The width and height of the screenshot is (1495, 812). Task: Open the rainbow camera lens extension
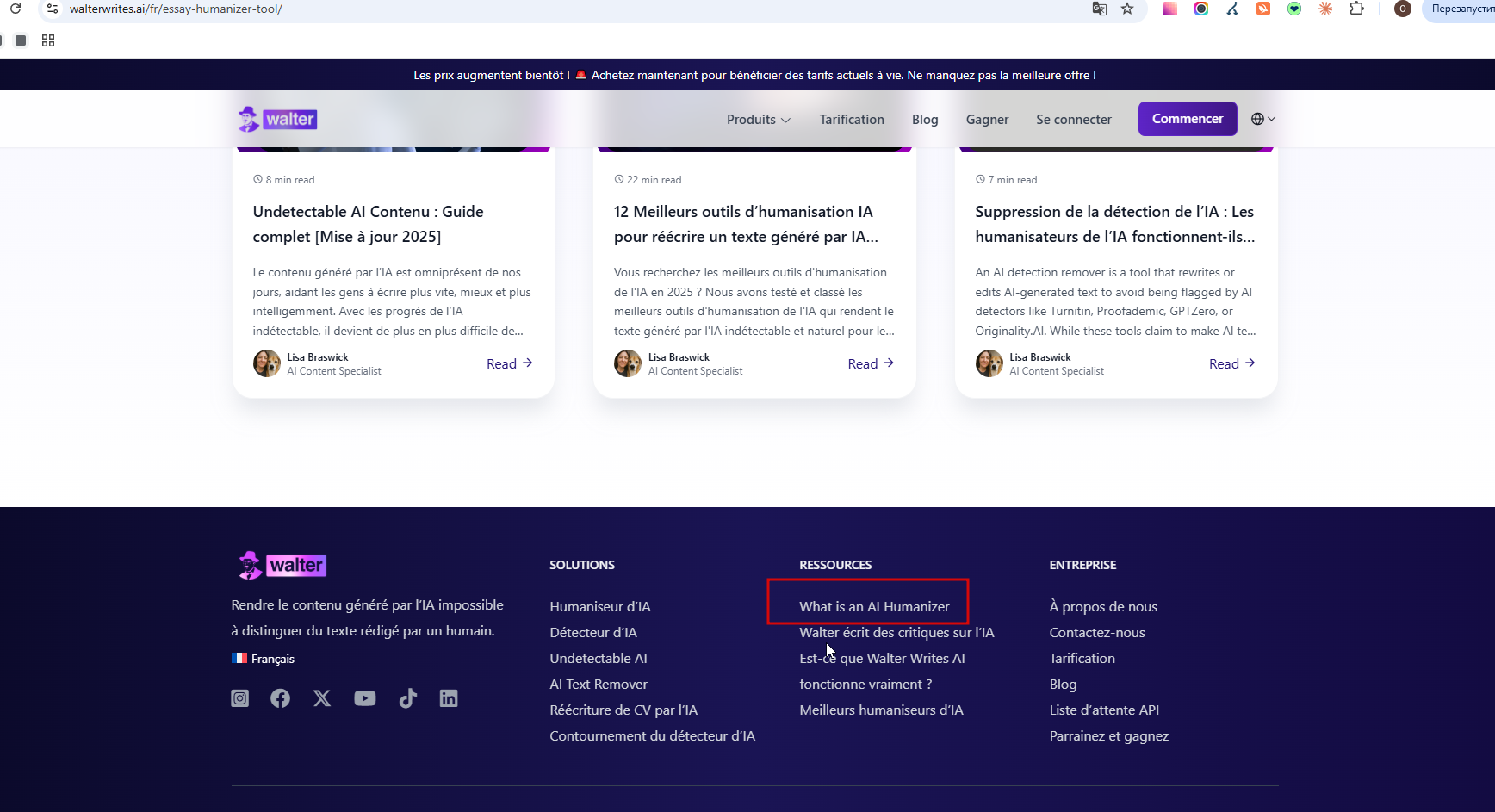pyautogui.click(x=1201, y=9)
